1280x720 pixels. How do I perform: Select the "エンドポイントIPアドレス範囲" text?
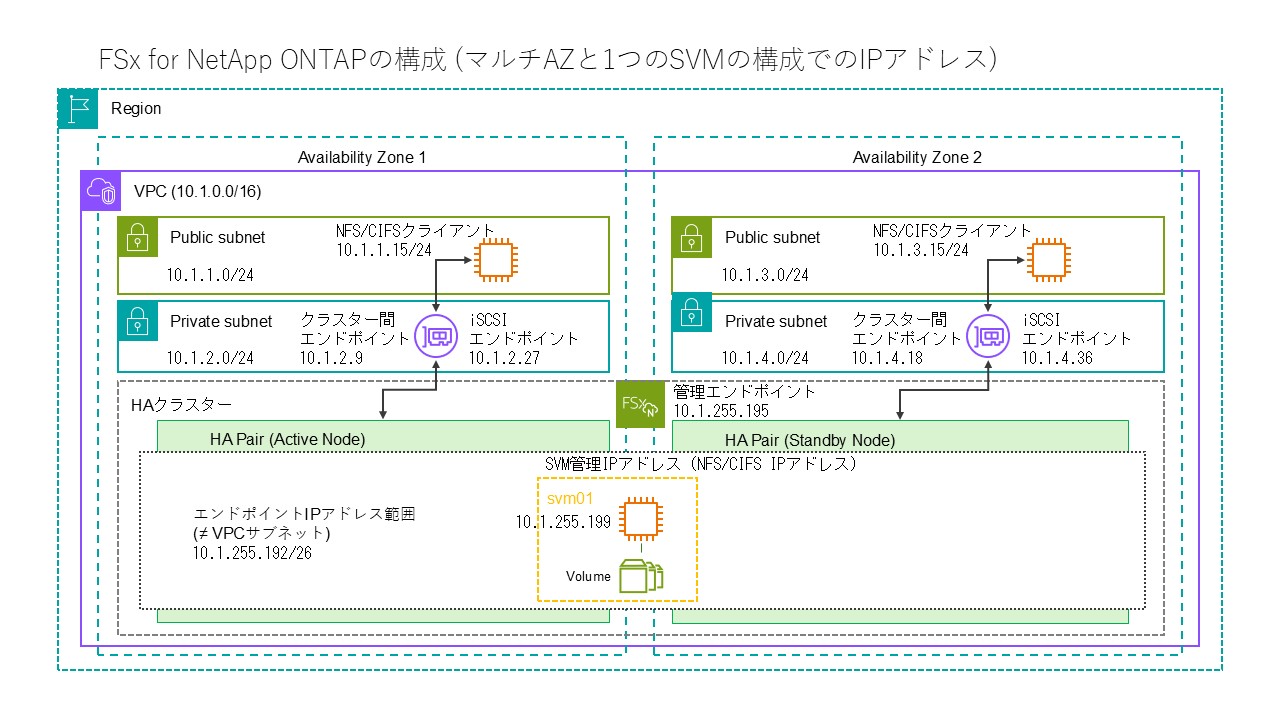click(x=304, y=514)
